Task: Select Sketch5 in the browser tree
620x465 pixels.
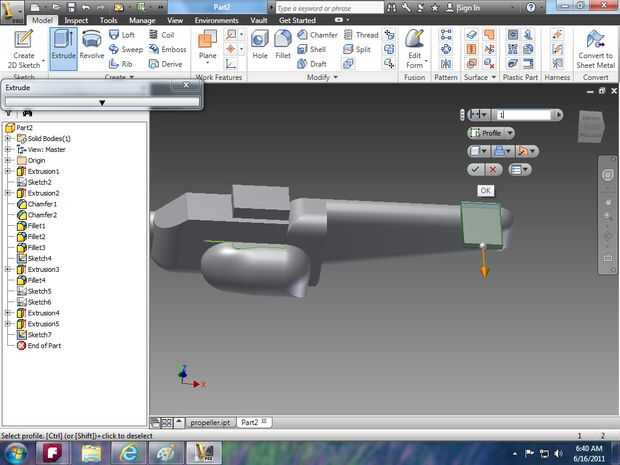Action: 40,291
